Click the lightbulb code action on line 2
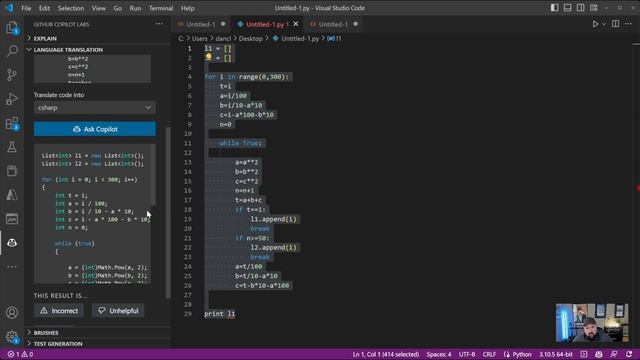This screenshot has width=640, height=360. [x=209, y=58]
